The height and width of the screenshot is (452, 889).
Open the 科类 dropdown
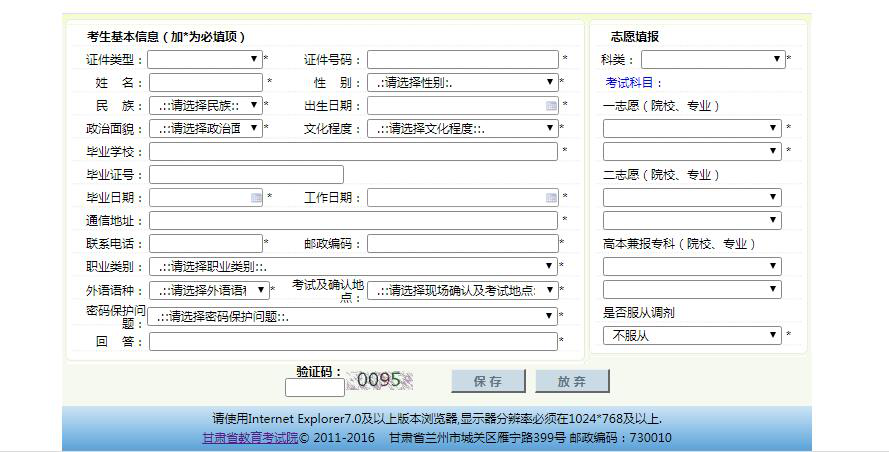(x=713, y=59)
